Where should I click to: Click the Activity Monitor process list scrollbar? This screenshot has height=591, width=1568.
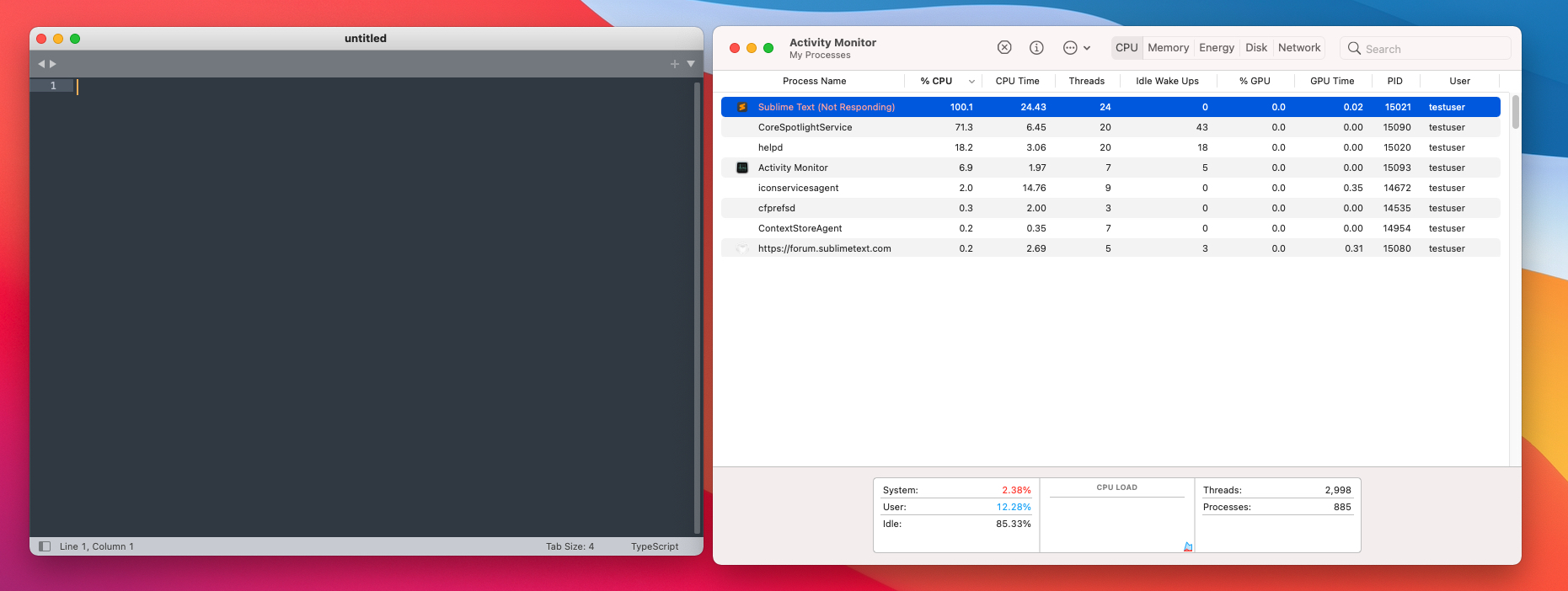pyautogui.click(x=1516, y=112)
